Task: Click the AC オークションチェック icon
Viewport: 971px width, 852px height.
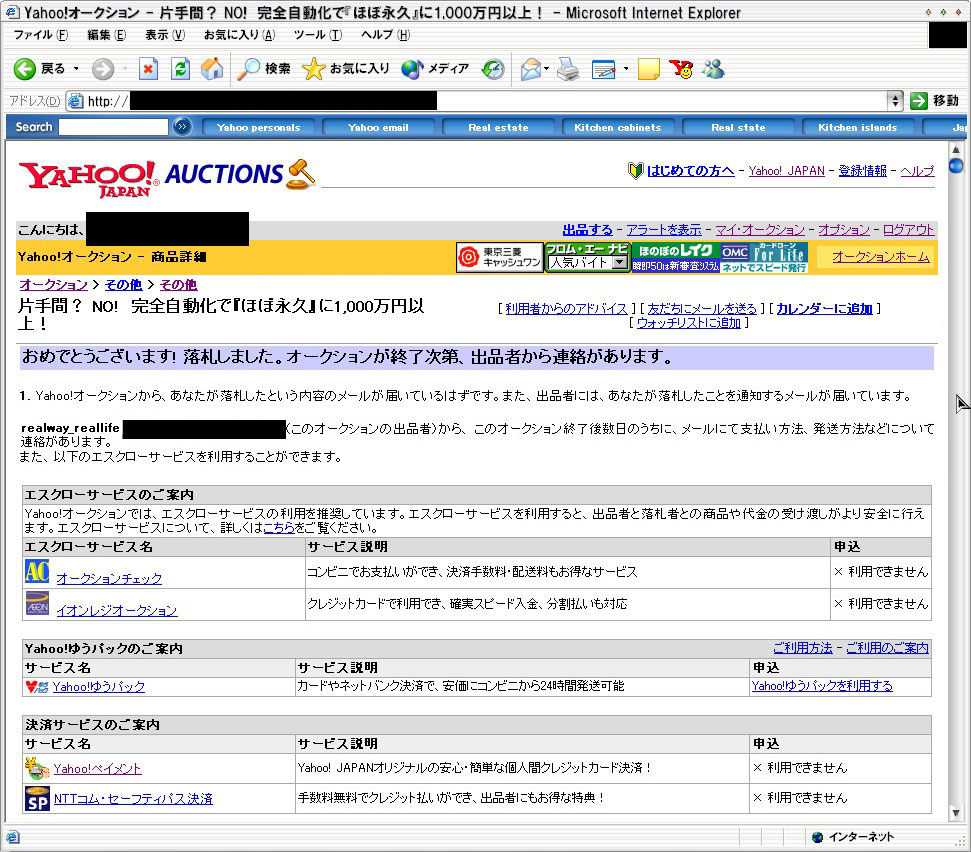Action: 37,571
